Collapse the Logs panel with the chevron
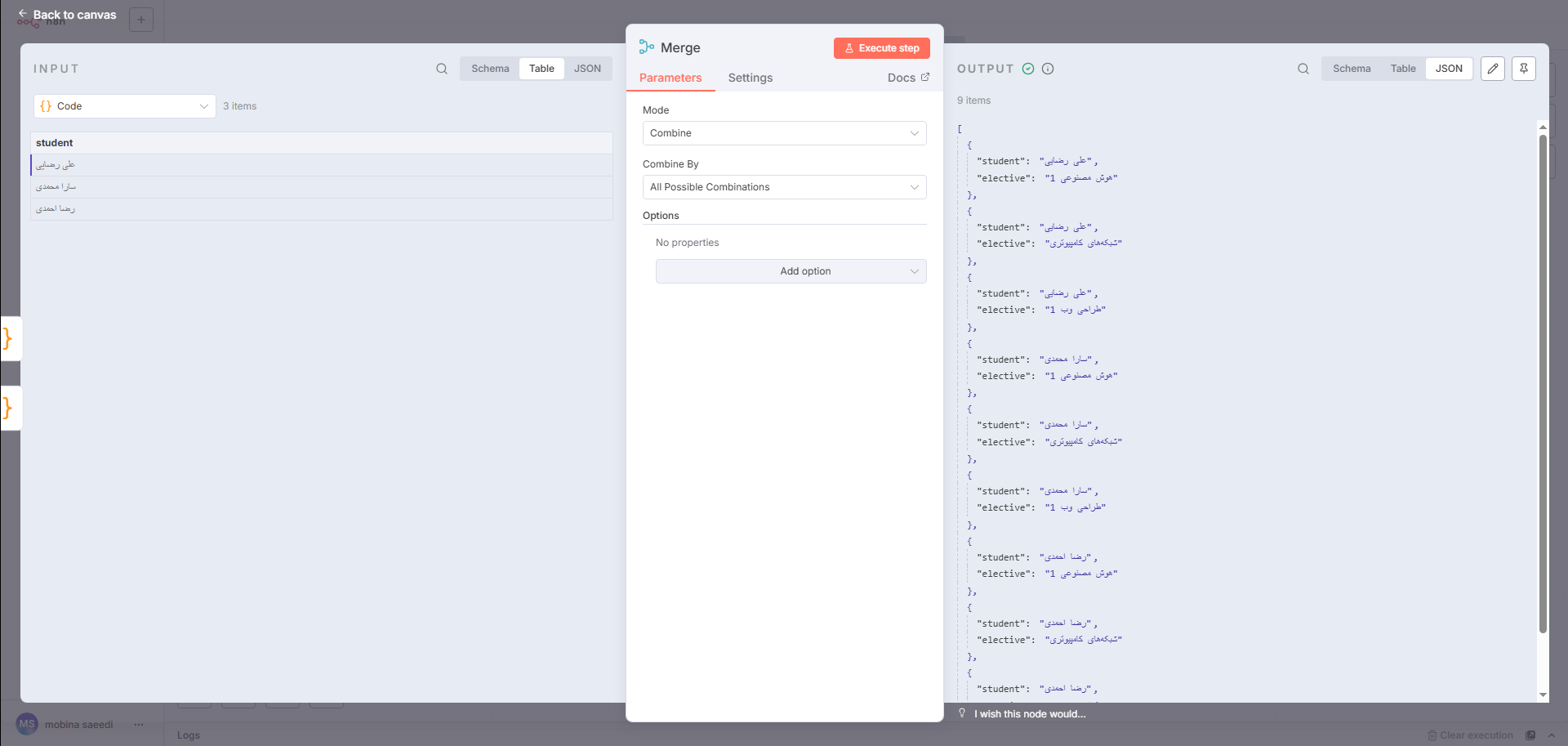1568x746 pixels. pyautogui.click(x=1552, y=735)
